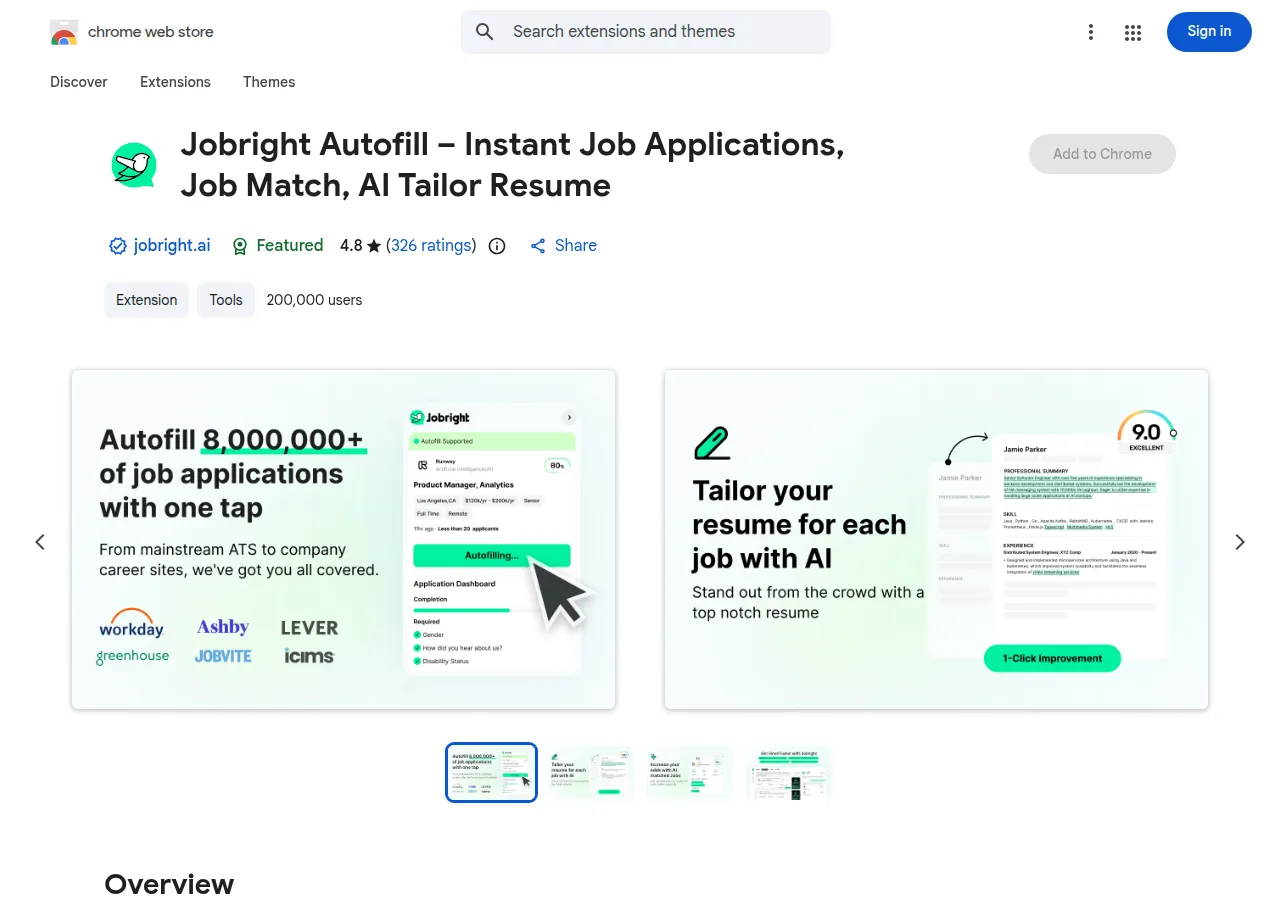The image size is (1280, 900).
Task: Click the Add to Chrome button
Action: (1102, 154)
